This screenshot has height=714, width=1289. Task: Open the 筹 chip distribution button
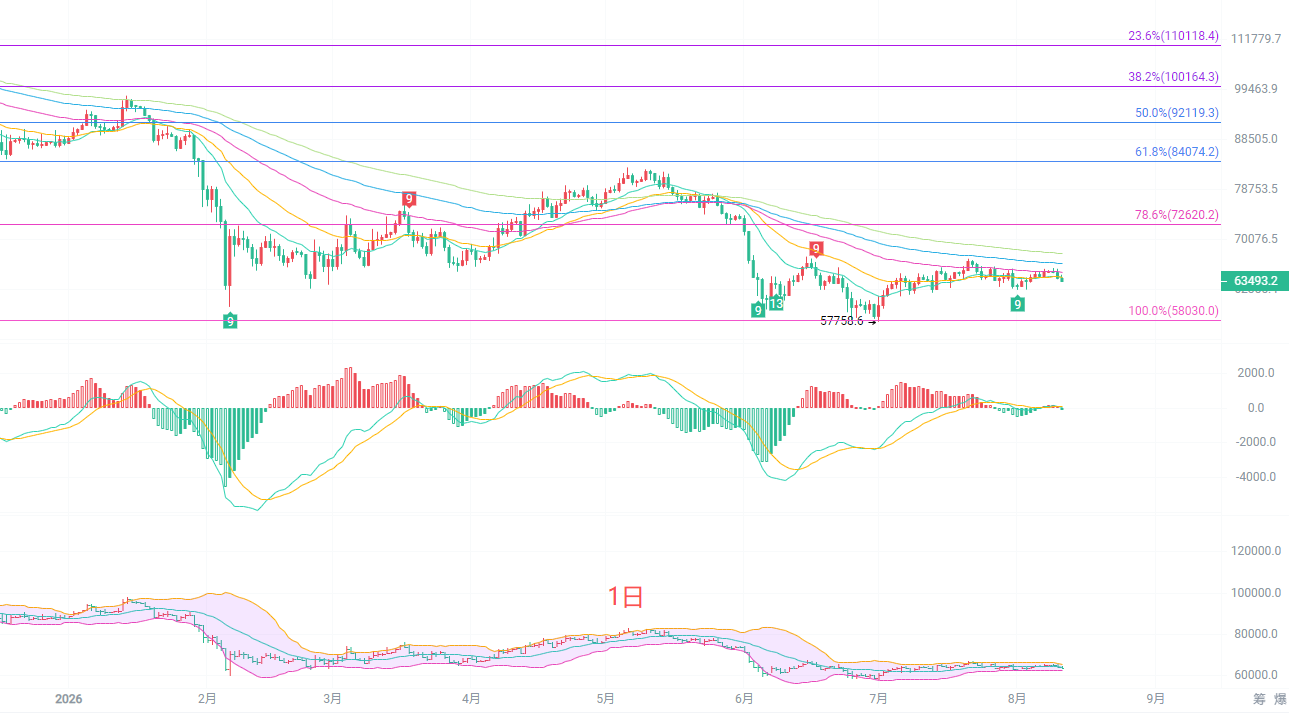point(1259,699)
